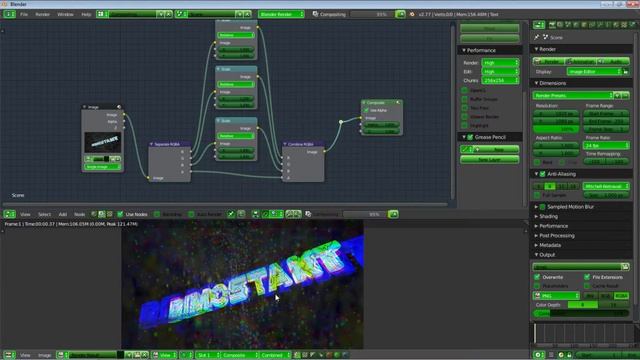This screenshot has height=360, width=640.
Task: Open the Render menu in top bar
Action: coord(42,14)
